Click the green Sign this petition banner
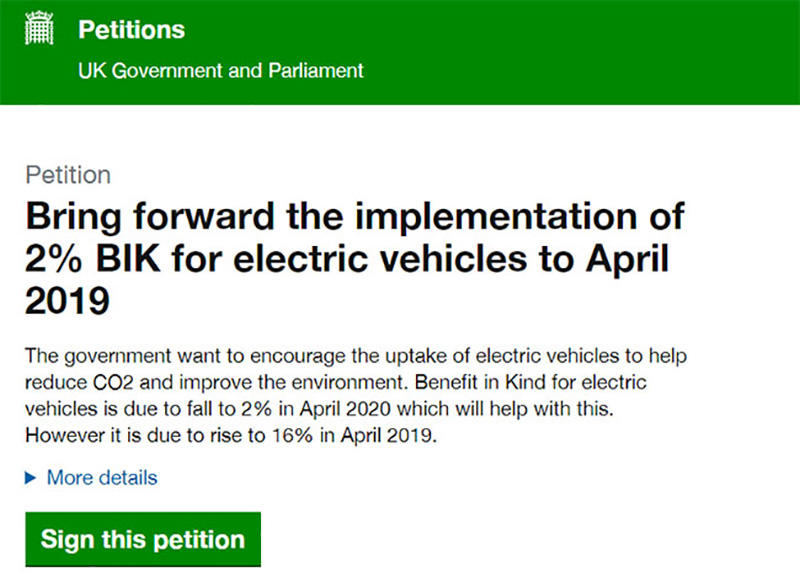 tap(142, 538)
